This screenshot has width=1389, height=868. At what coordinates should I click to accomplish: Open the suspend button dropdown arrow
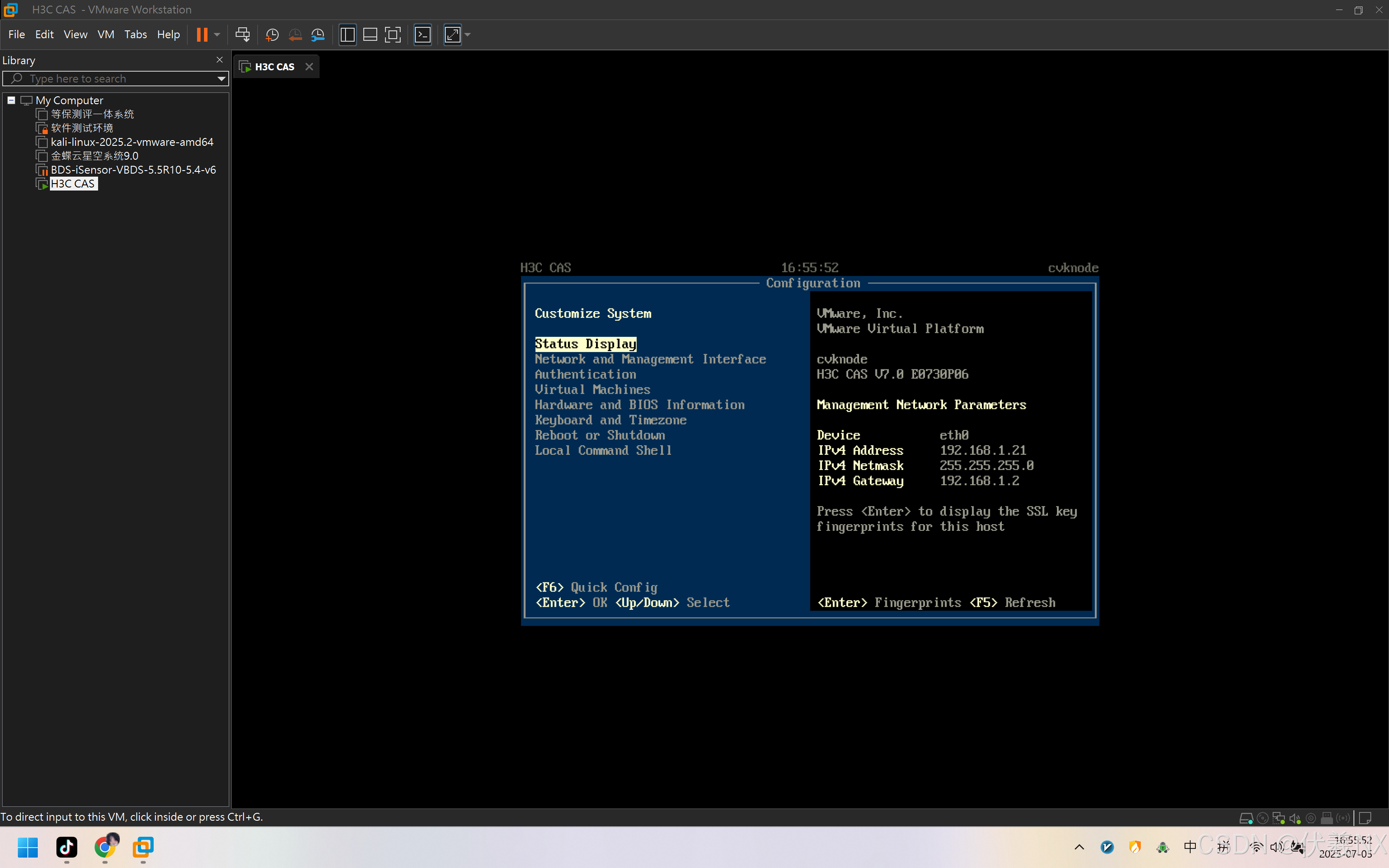coord(217,34)
